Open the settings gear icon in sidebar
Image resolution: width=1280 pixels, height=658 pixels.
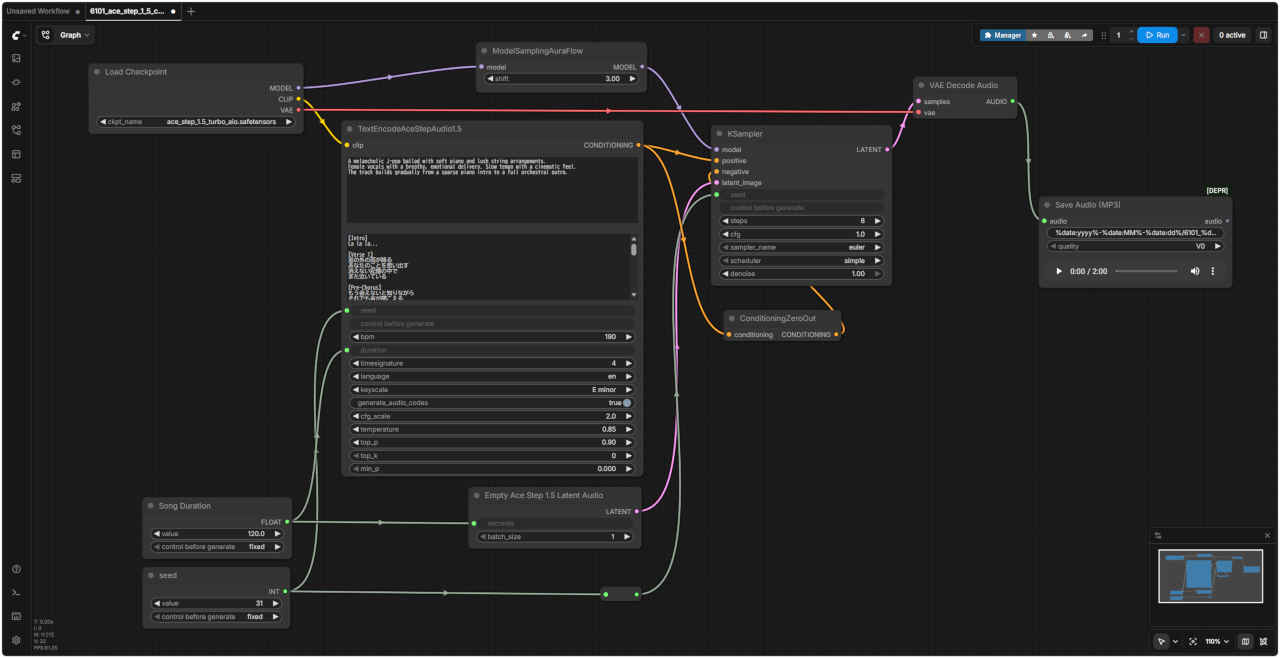click(16, 640)
